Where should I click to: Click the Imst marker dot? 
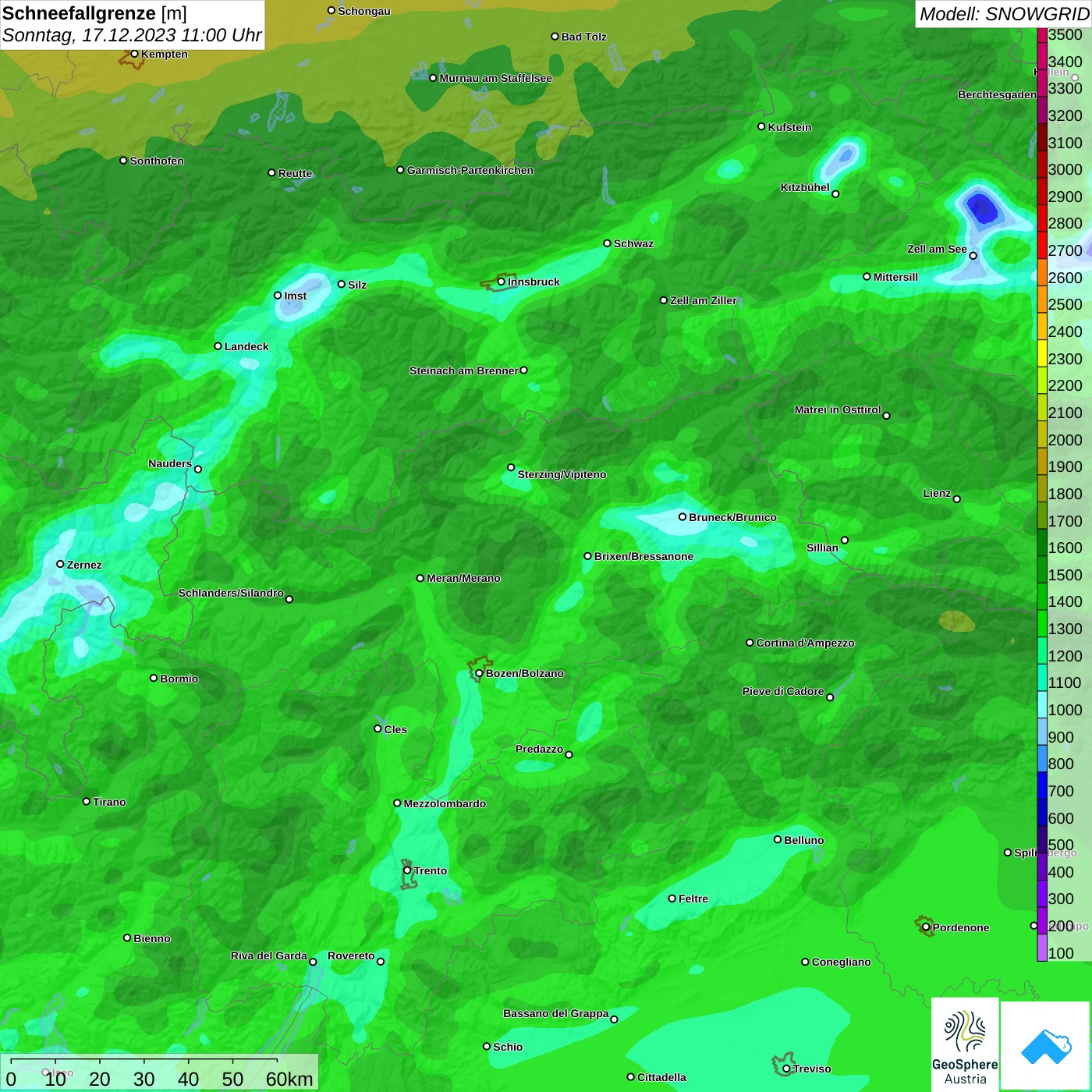[278, 296]
